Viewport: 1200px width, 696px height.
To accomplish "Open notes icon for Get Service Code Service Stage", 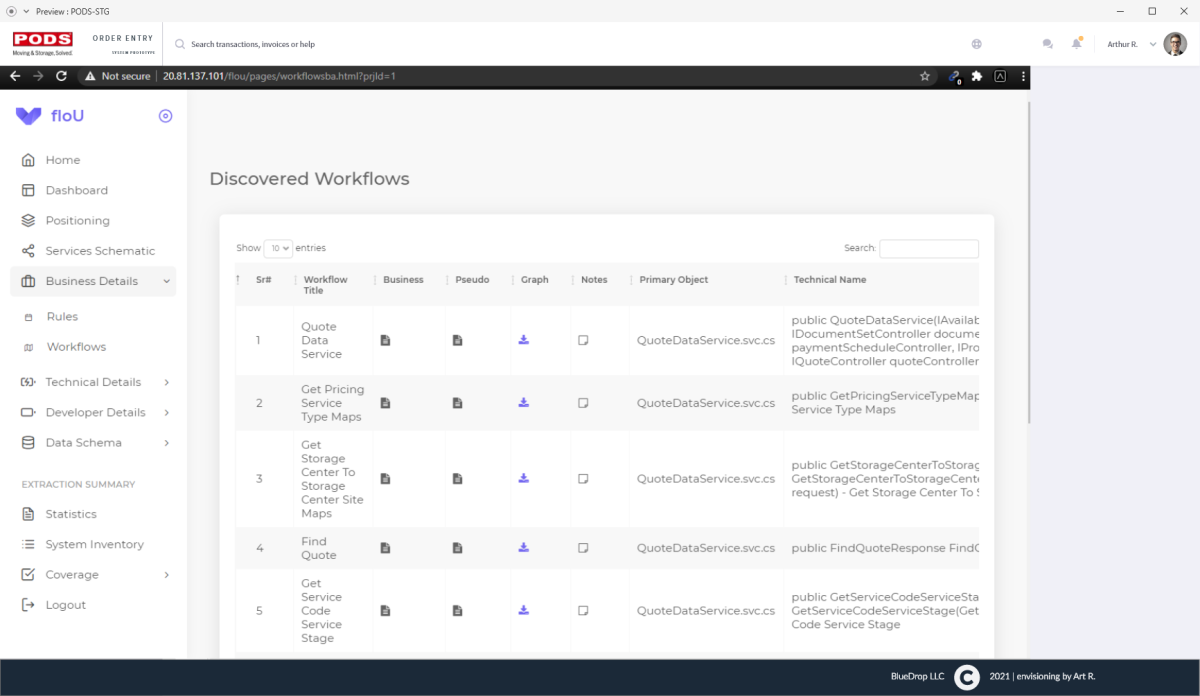I will click(x=583, y=610).
